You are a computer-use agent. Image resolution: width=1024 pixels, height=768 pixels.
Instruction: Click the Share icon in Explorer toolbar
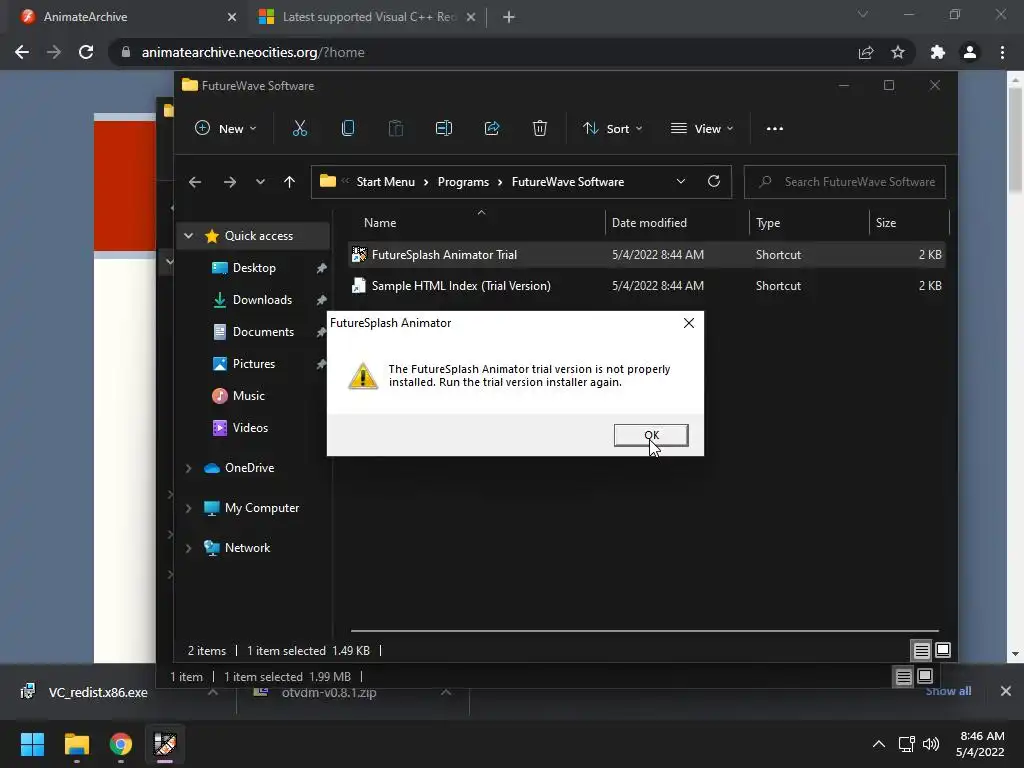click(x=492, y=129)
